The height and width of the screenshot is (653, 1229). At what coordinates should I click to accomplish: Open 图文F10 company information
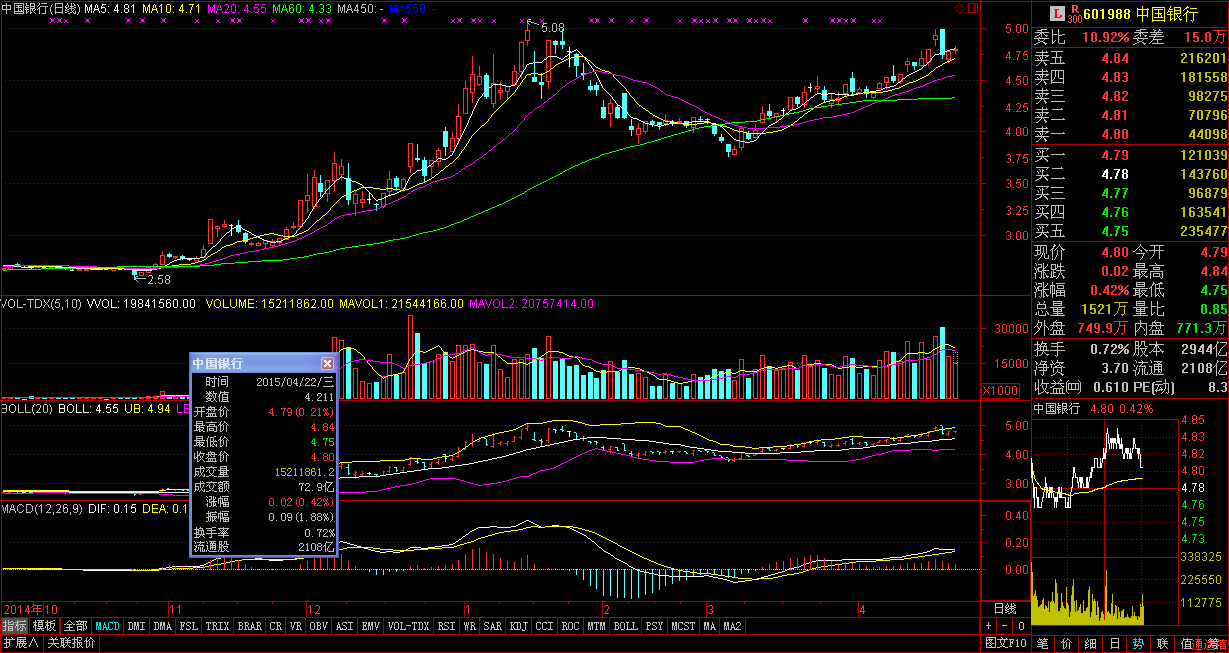click(1004, 643)
